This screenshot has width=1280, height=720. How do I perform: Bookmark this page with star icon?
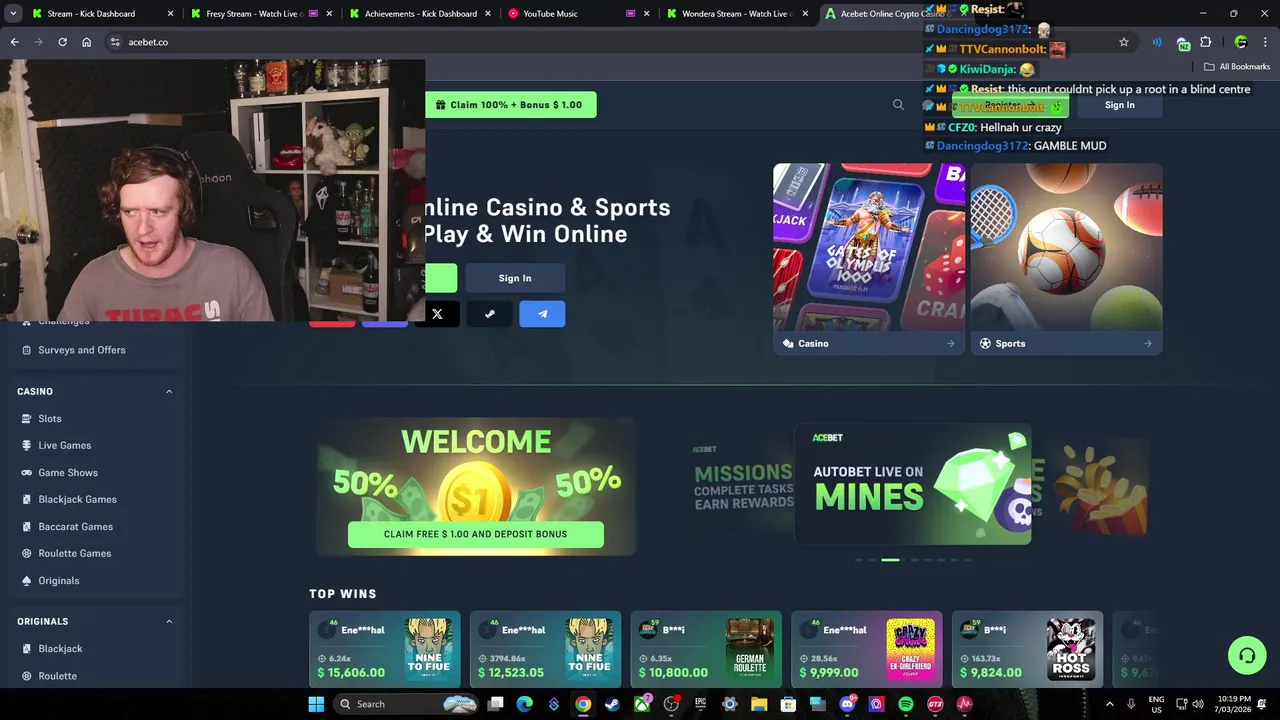(1124, 42)
